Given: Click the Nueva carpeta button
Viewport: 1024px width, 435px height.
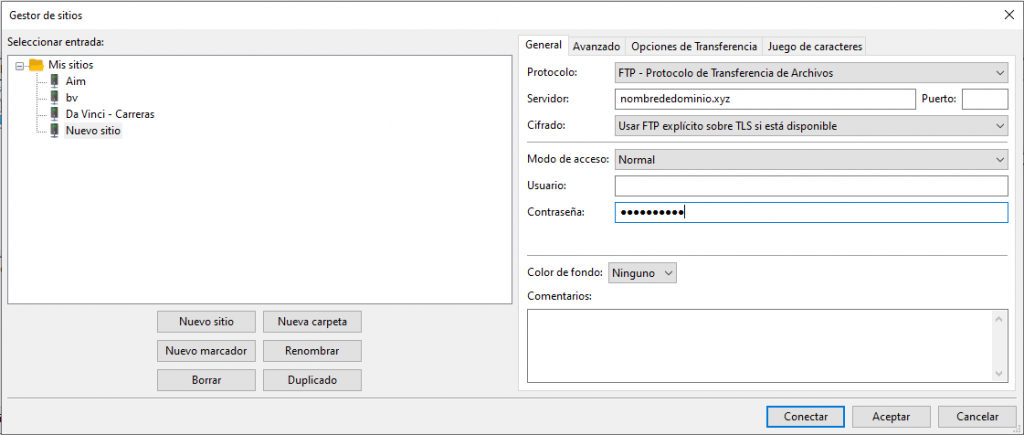Looking at the screenshot, I should (x=311, y=322).
